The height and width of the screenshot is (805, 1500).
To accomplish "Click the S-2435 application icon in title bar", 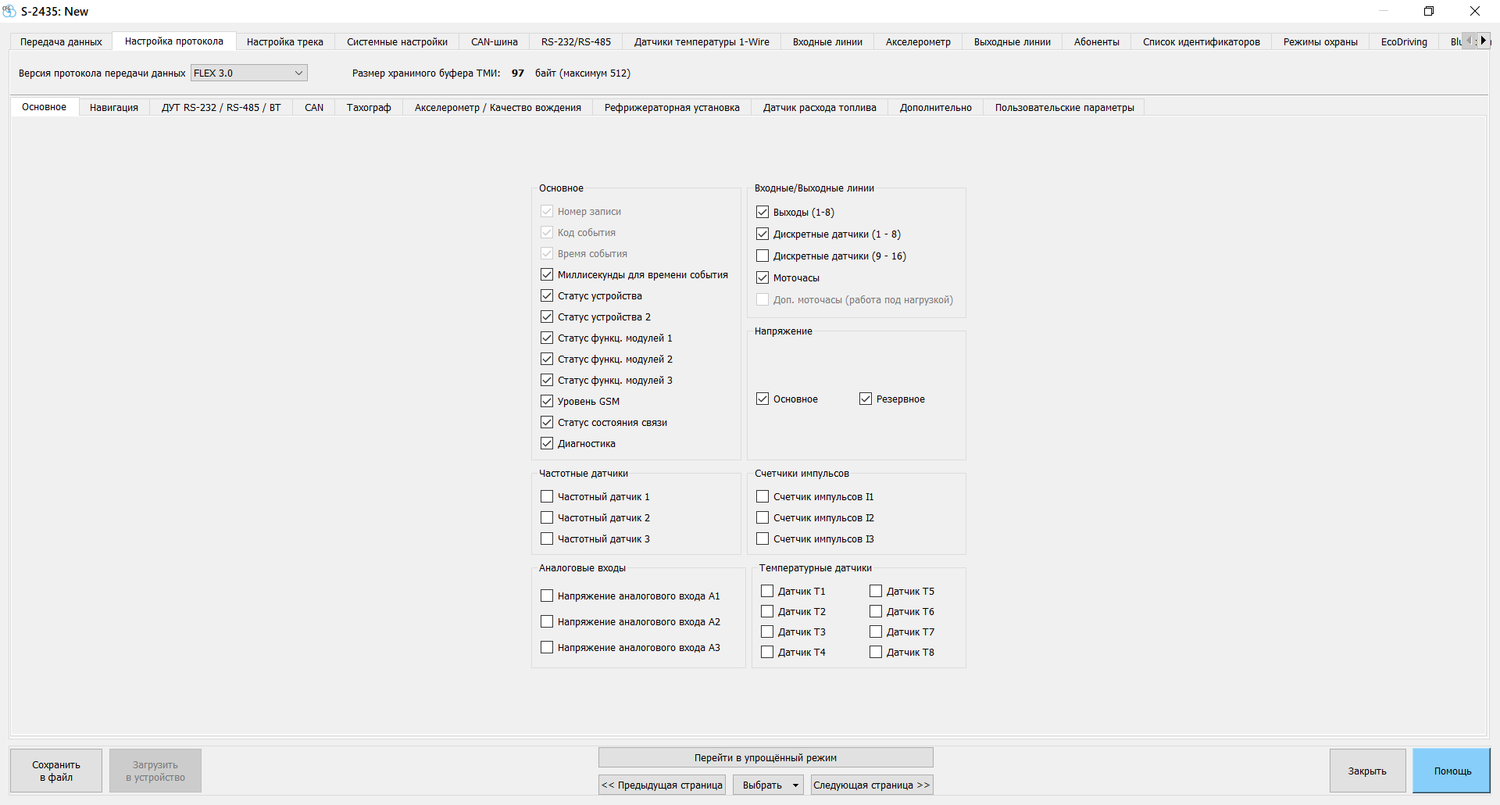I will click(10, 11).
